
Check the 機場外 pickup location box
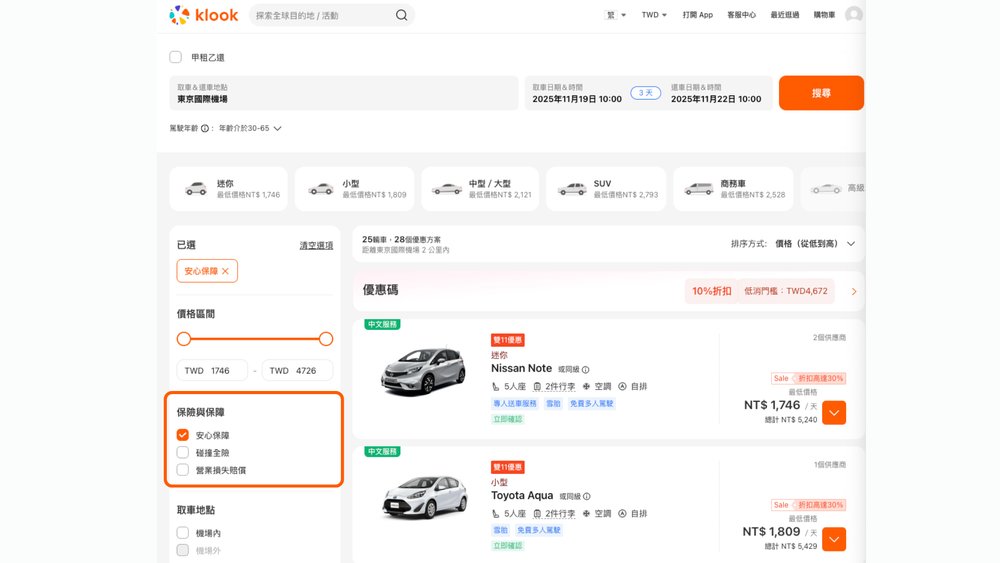(x=182, y=550)
